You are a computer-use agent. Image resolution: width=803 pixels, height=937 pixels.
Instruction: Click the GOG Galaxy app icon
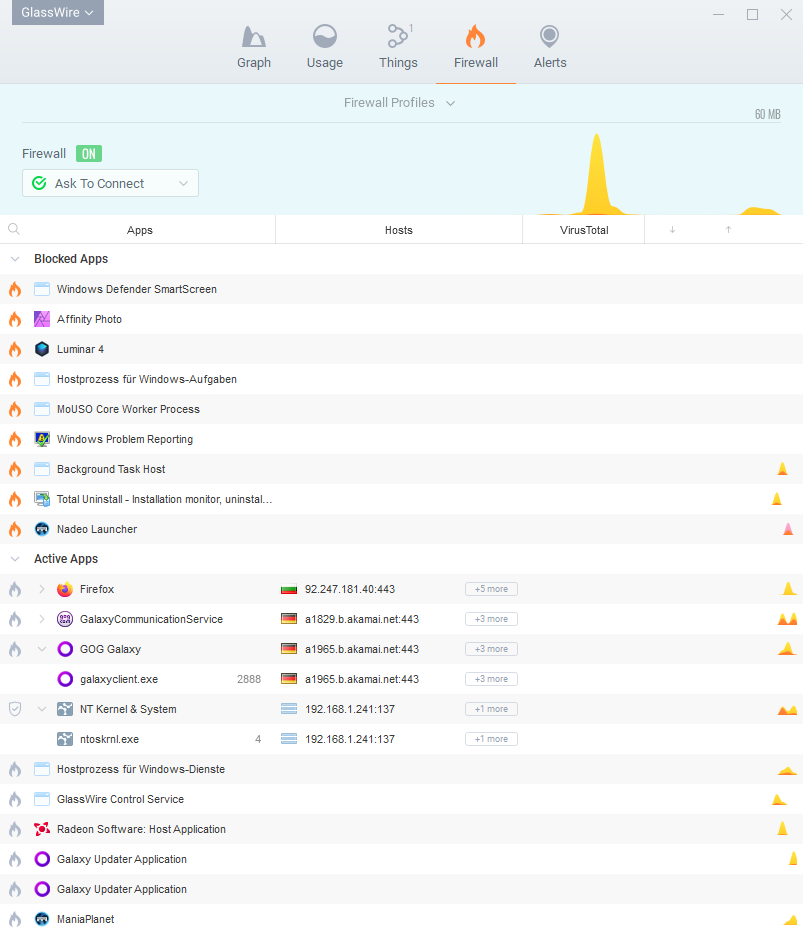[x=65, y=649]
